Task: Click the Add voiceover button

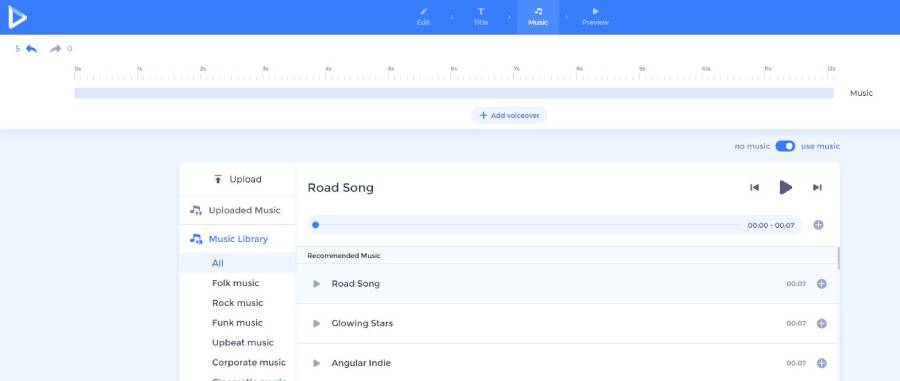Action: pos(509,115)
